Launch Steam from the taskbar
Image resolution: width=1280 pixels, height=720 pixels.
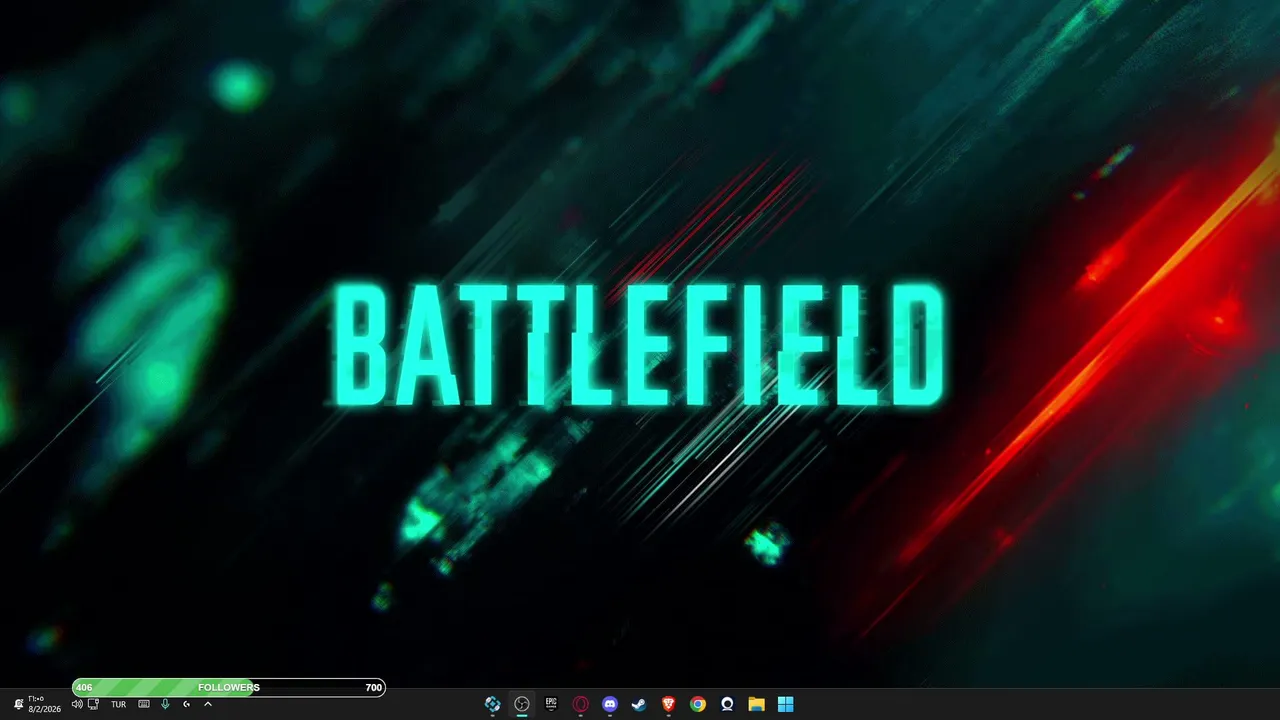(x=639, y=704)
